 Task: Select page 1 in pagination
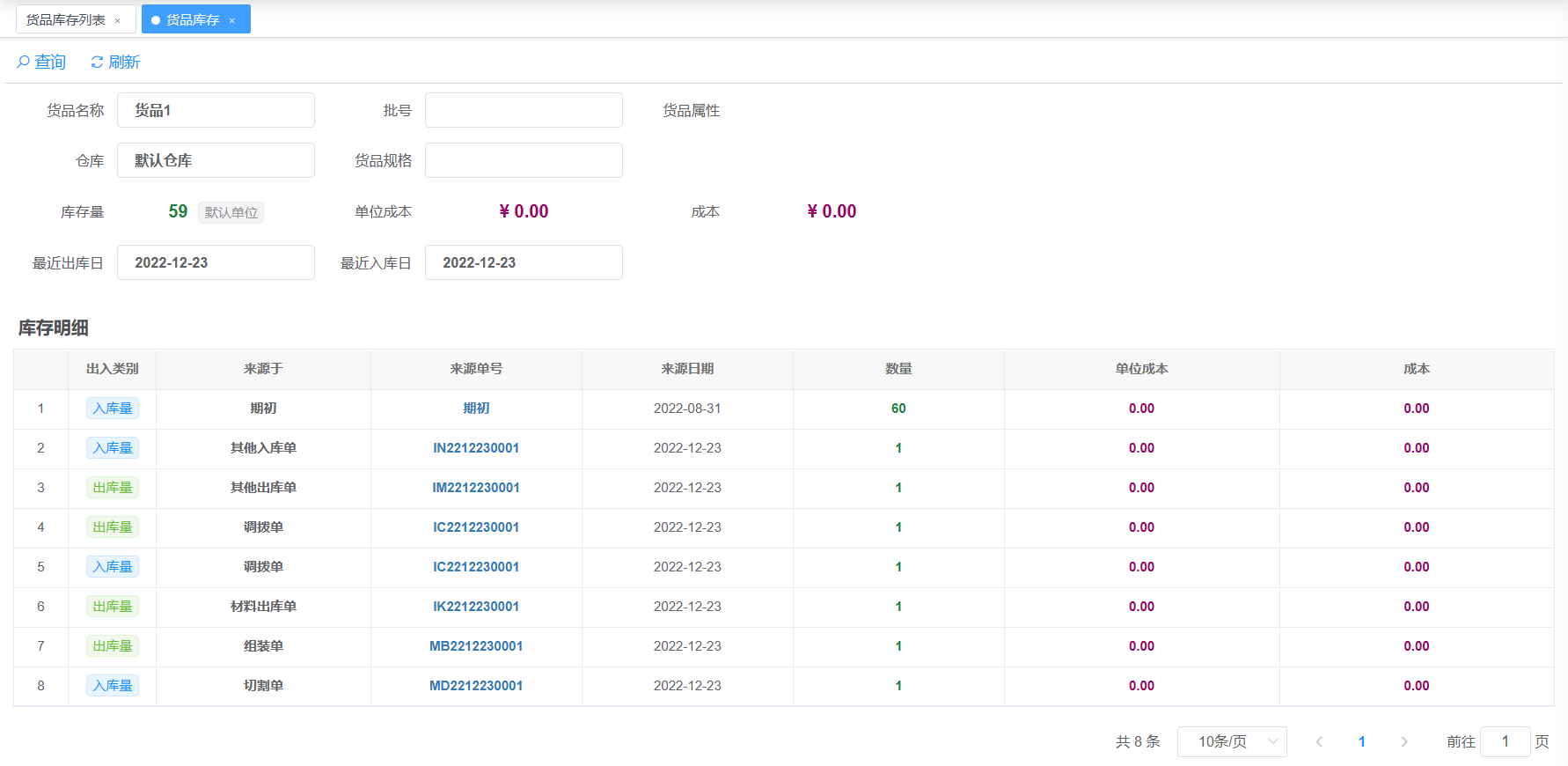click(1361, 741)
